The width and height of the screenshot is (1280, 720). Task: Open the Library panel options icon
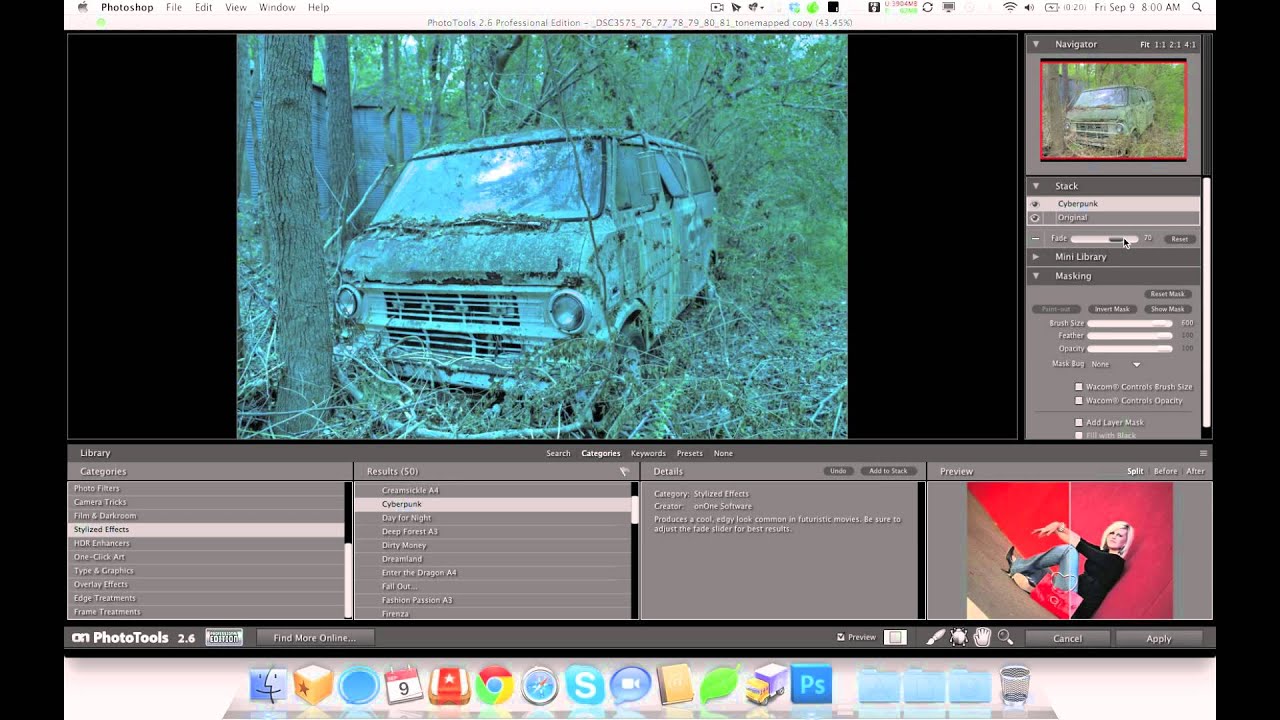[x=1203, y=453]
